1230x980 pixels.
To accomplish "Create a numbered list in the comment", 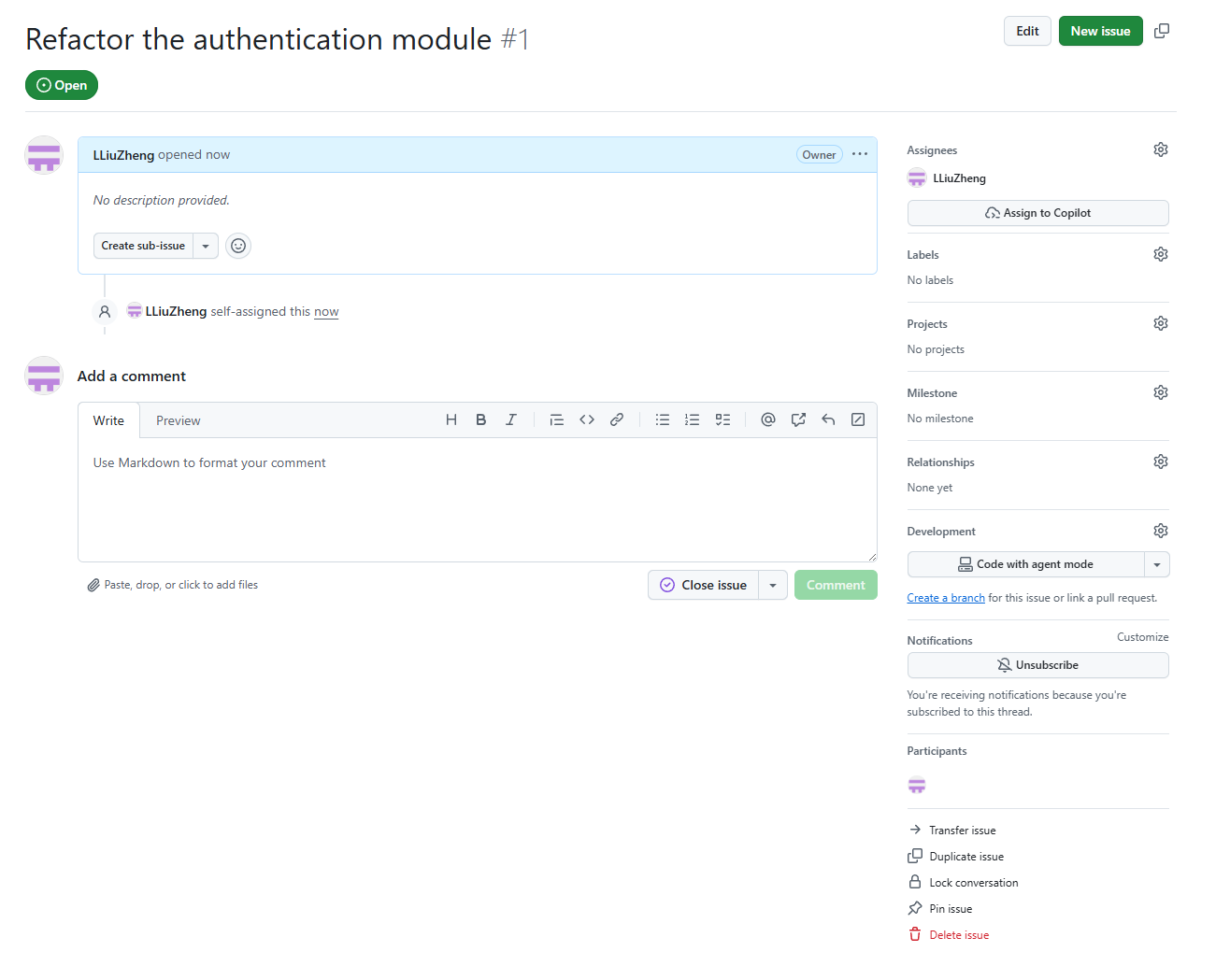I will pyautogui.click(x=692, y=419).
